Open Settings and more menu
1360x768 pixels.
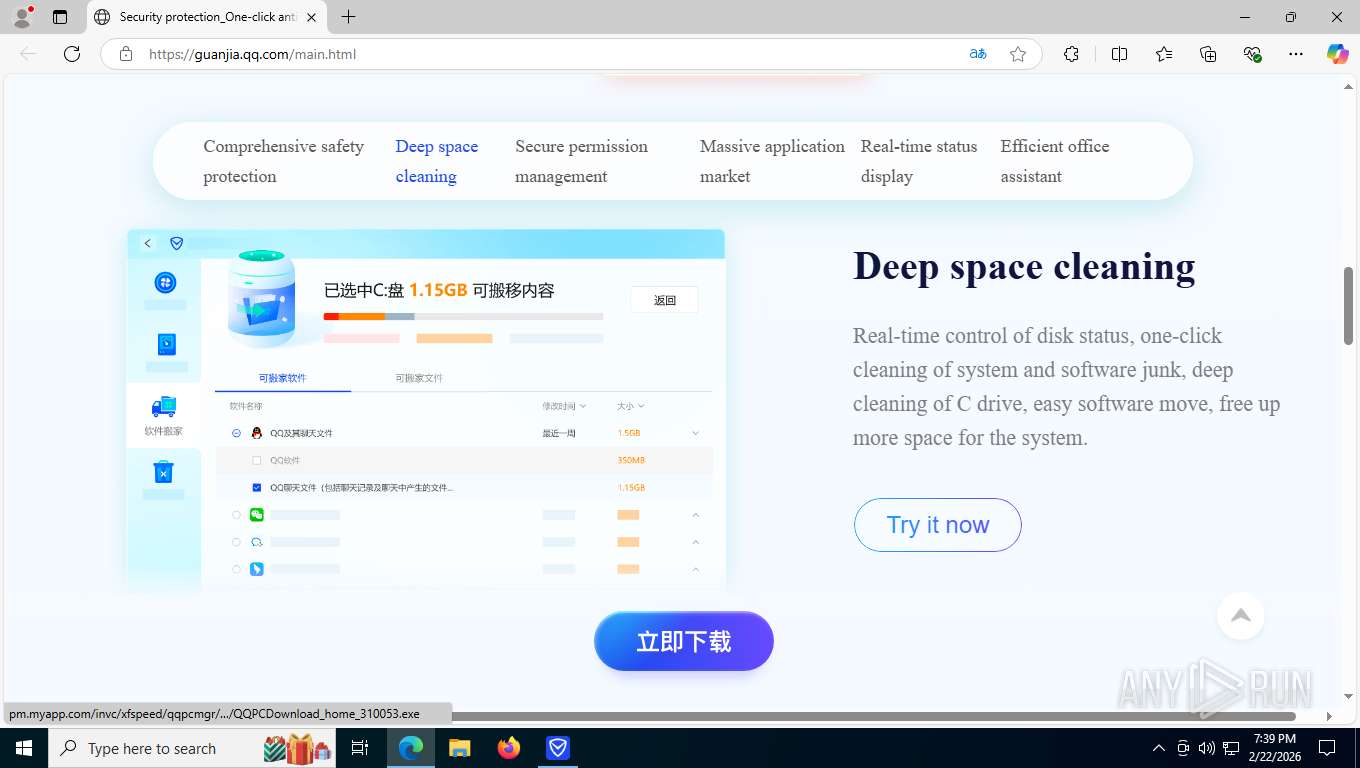pyautogui.click(x=1296, y=54)
